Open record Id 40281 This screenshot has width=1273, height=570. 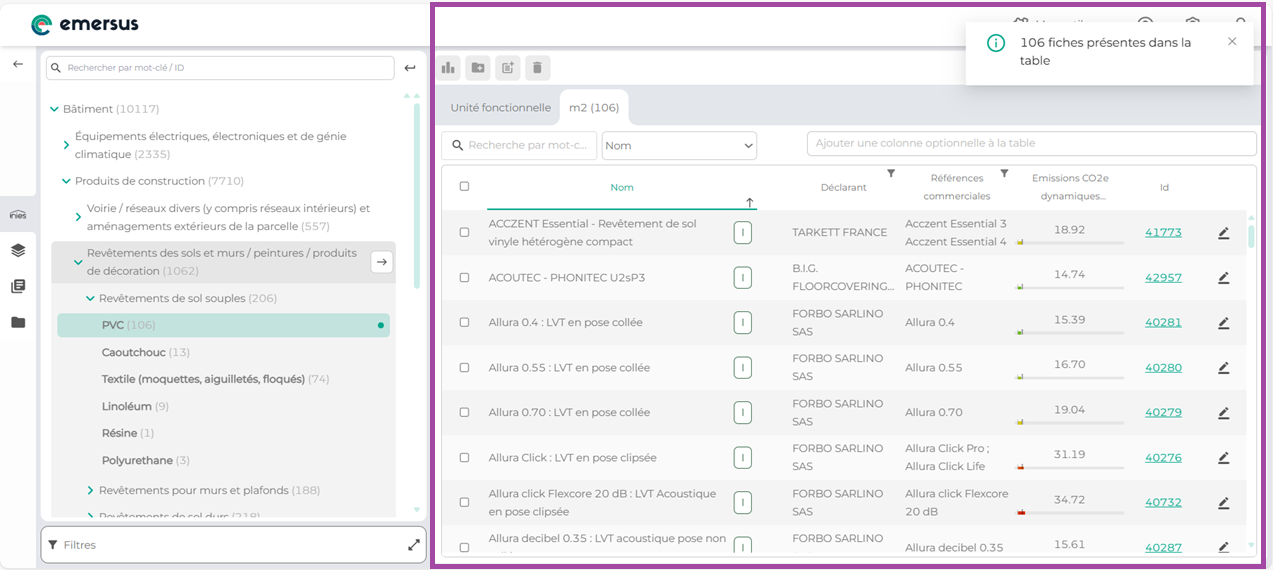(1163, 322)
